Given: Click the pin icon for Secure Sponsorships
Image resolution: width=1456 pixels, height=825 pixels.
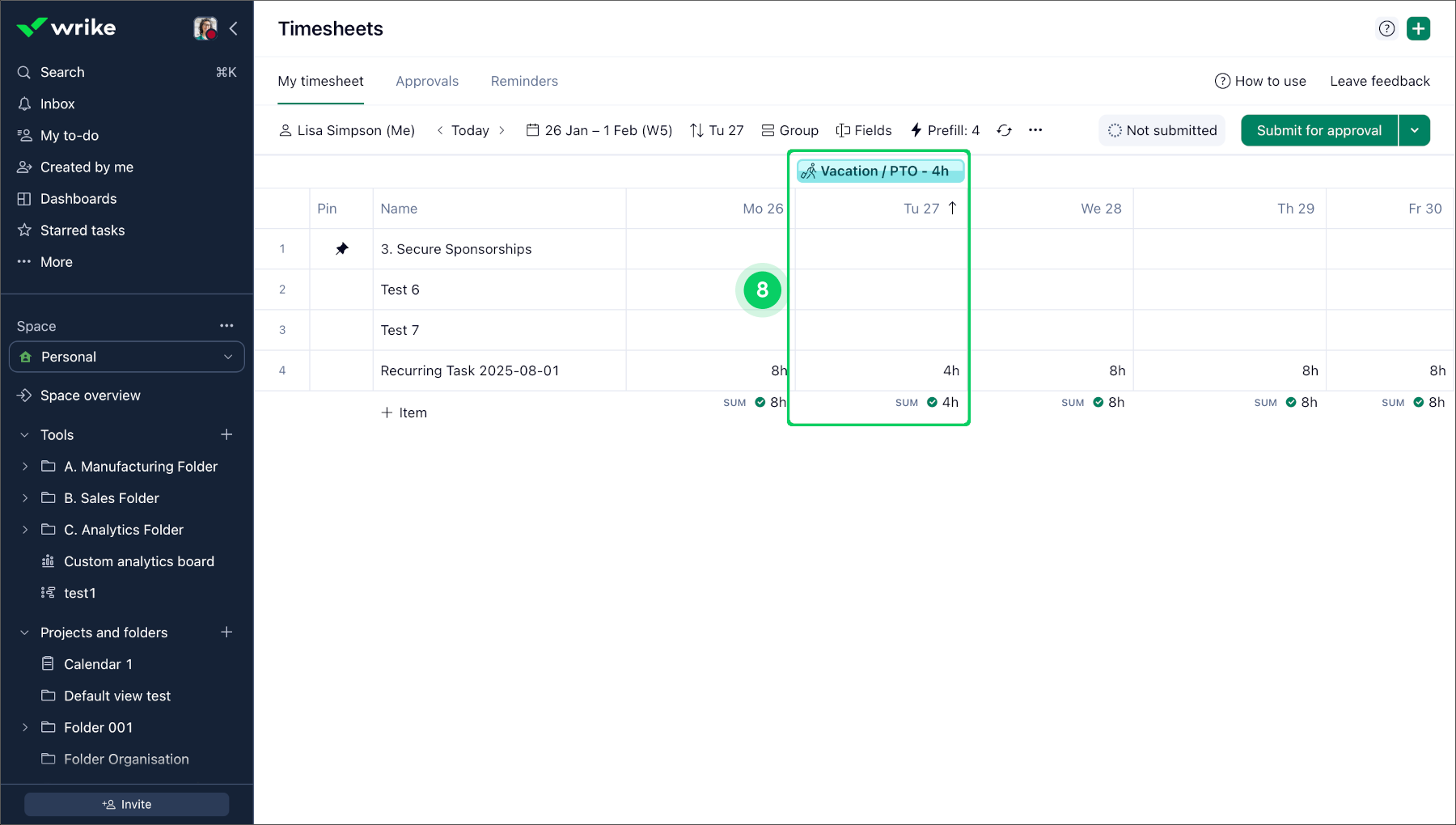Looking at the screenshot, I should (x=342, y=249).
